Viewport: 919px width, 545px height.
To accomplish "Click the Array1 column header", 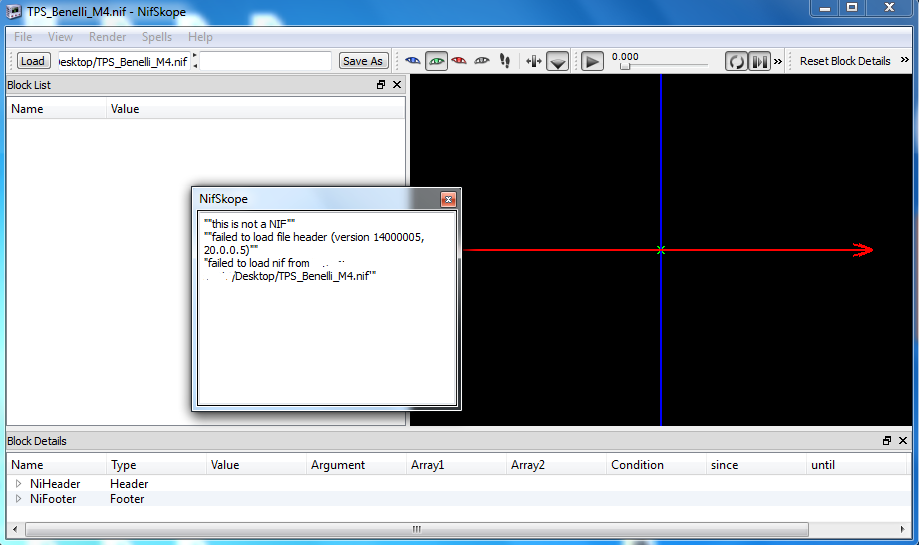I will [x=457, y=465].
